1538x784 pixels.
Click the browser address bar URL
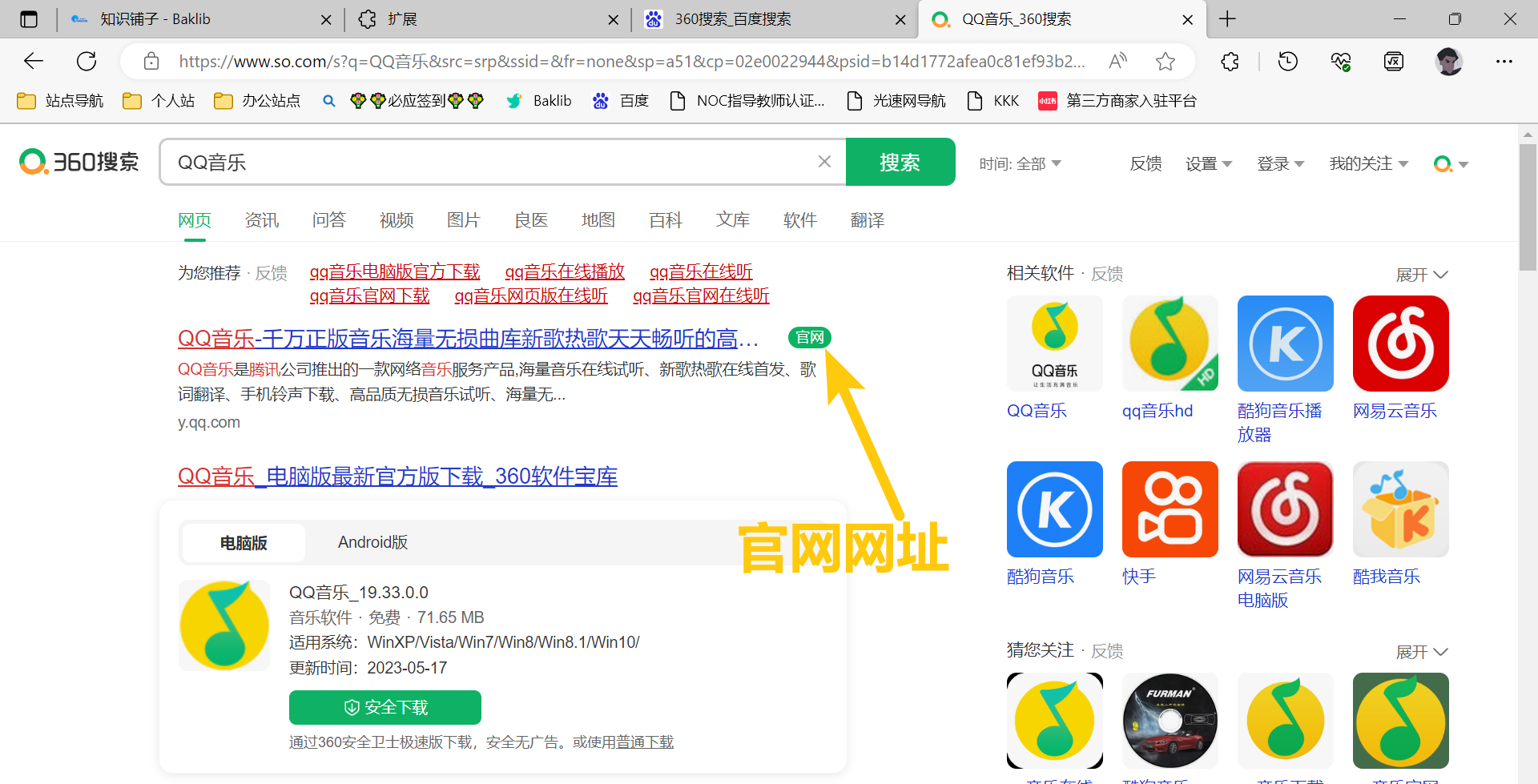[x=632, y=61]
